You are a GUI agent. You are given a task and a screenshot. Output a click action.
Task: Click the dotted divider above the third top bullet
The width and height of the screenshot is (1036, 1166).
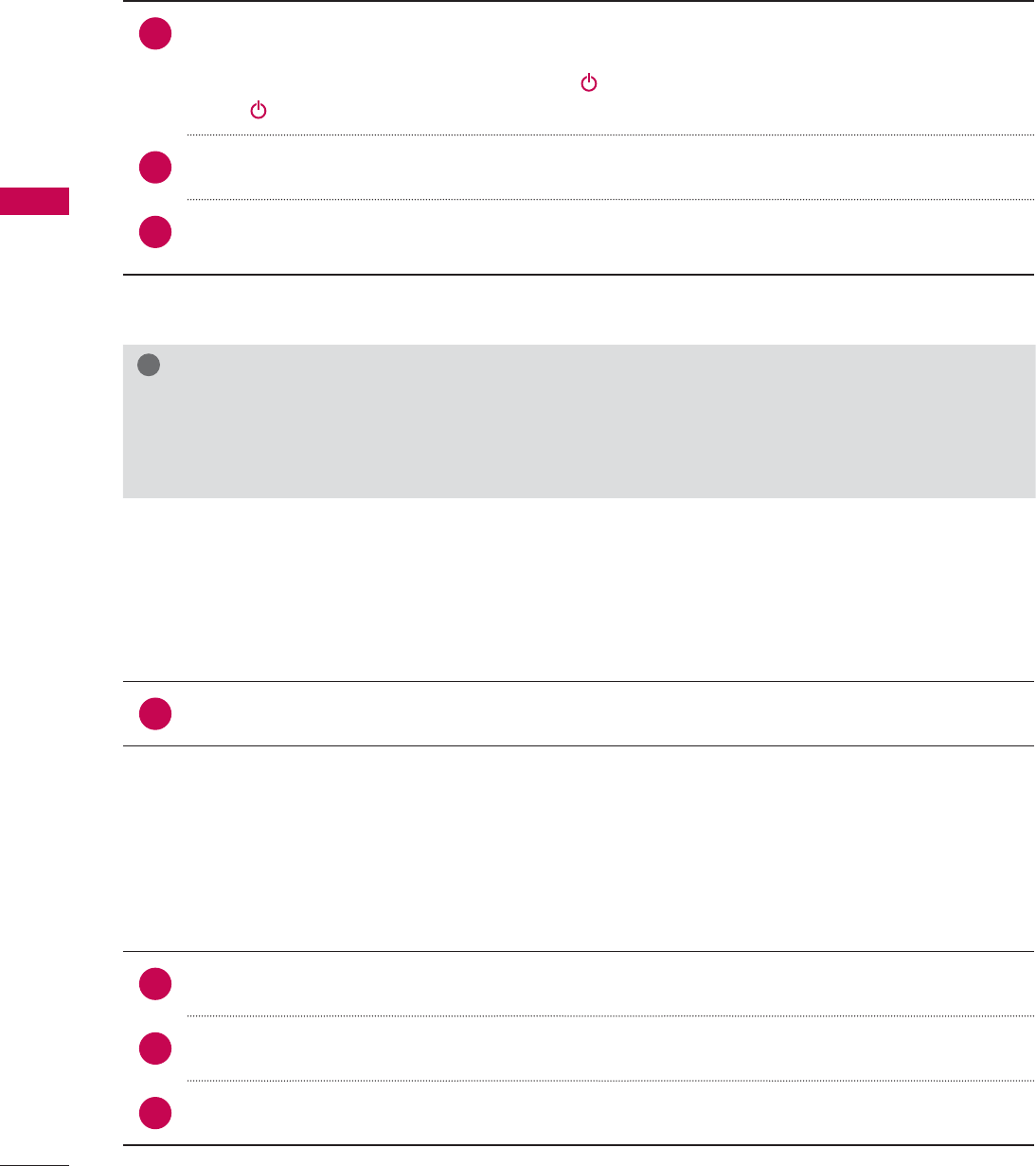click(x=611, y=199)
